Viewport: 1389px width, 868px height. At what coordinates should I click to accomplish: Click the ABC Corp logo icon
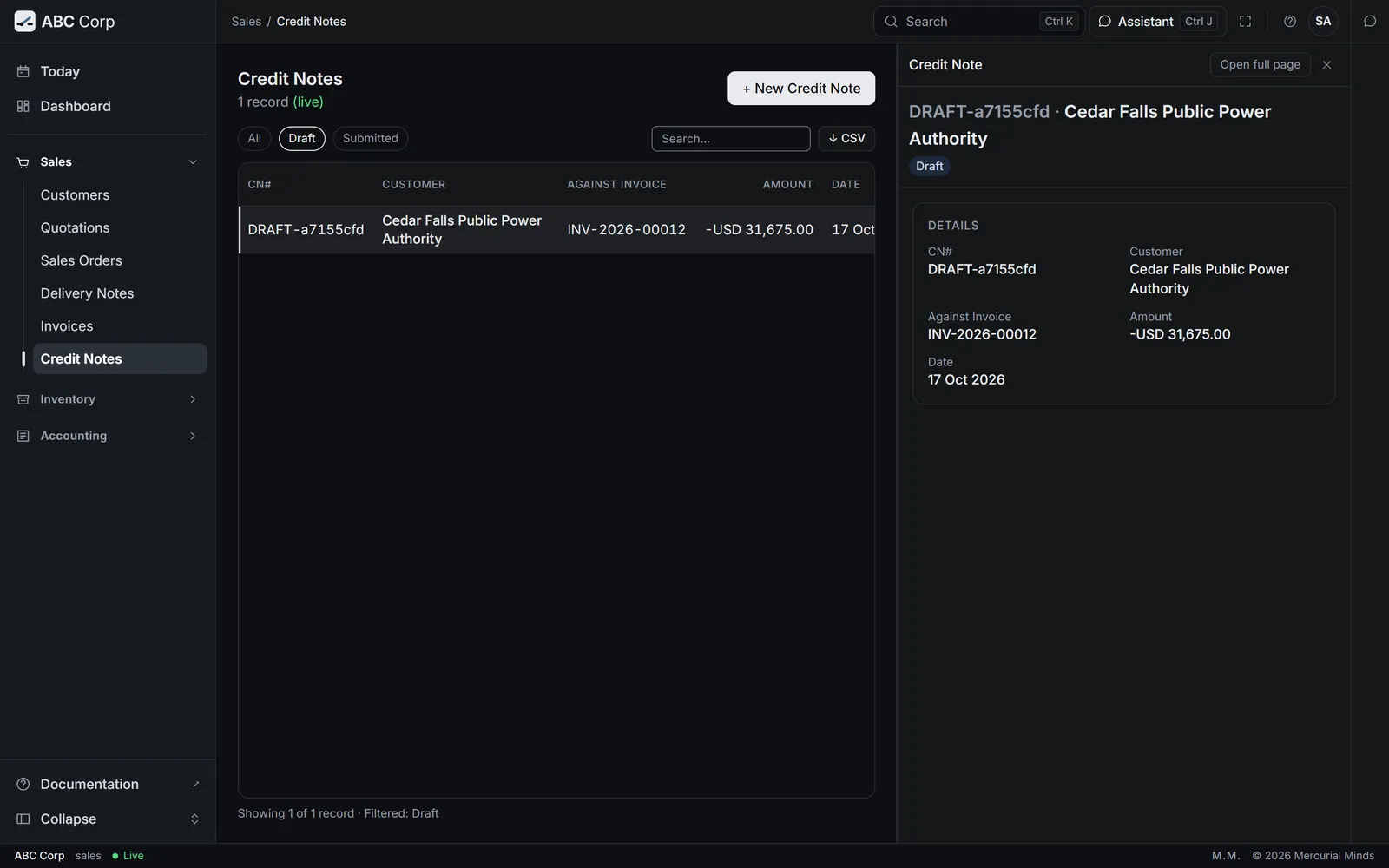click(25, 22)
